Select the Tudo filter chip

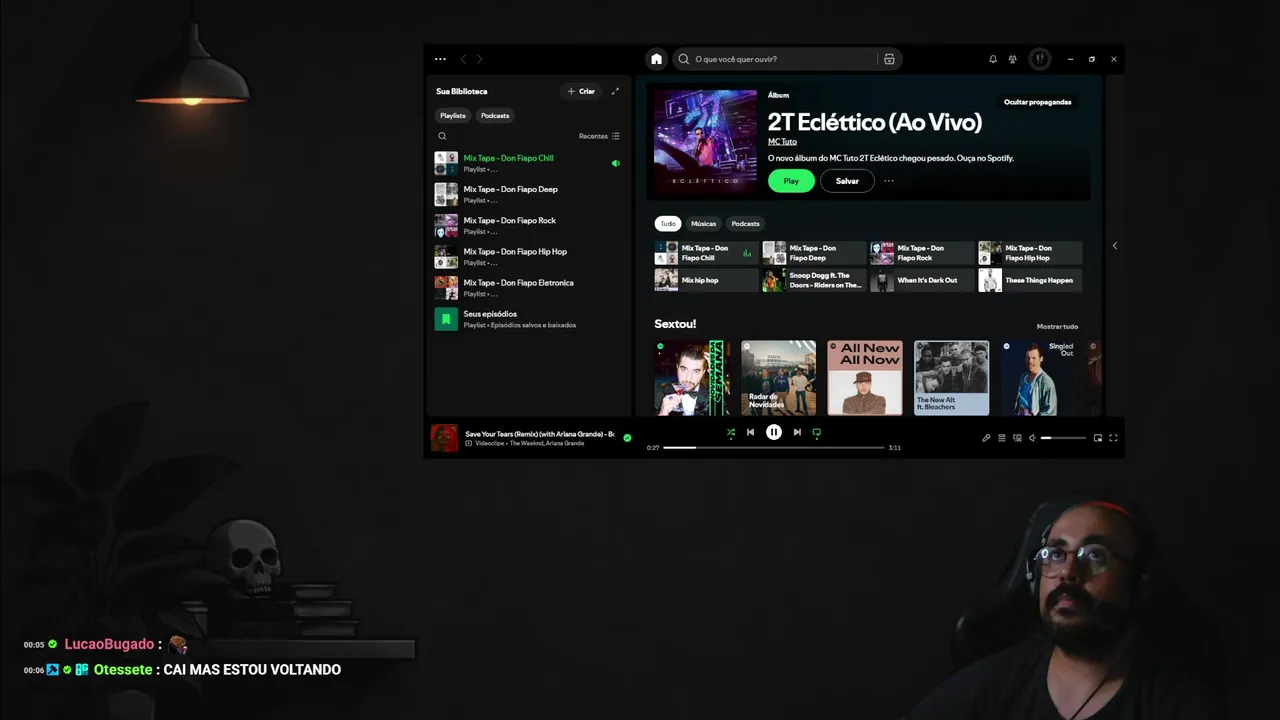coord(667,224)
